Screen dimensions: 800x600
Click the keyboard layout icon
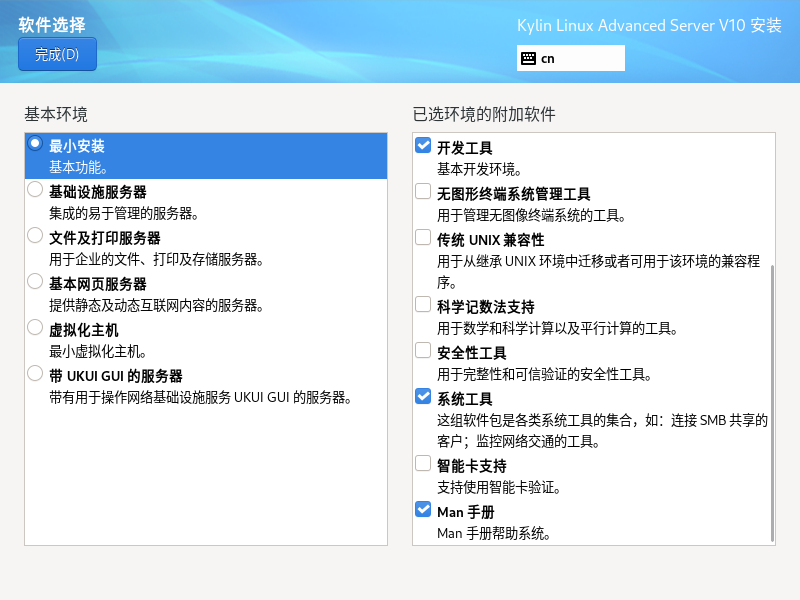point(529,58)
